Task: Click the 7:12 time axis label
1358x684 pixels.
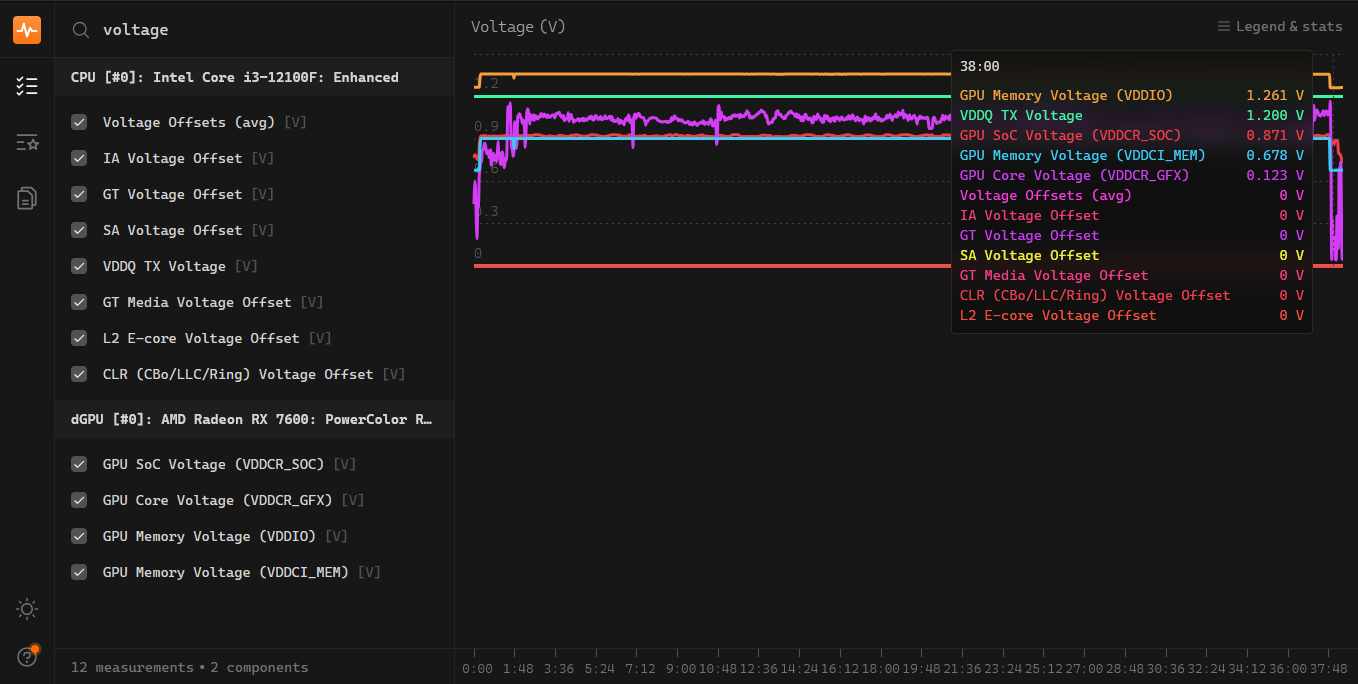Action: tap(640, 668)
